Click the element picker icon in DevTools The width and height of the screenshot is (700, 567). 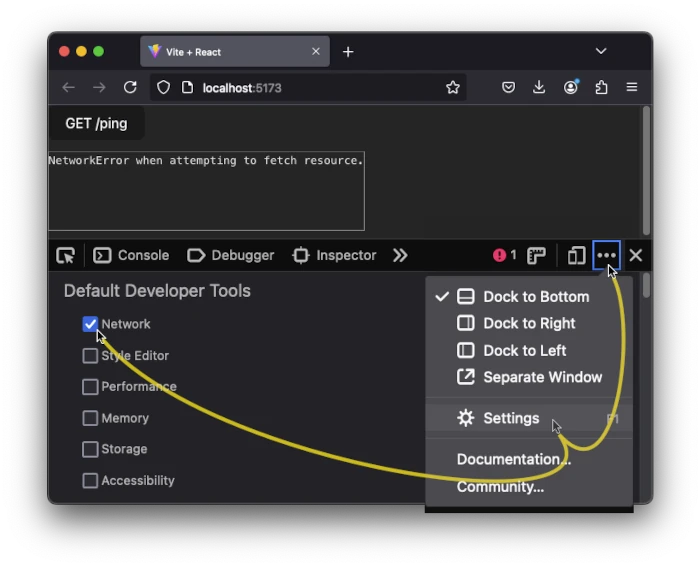[66, 256]
